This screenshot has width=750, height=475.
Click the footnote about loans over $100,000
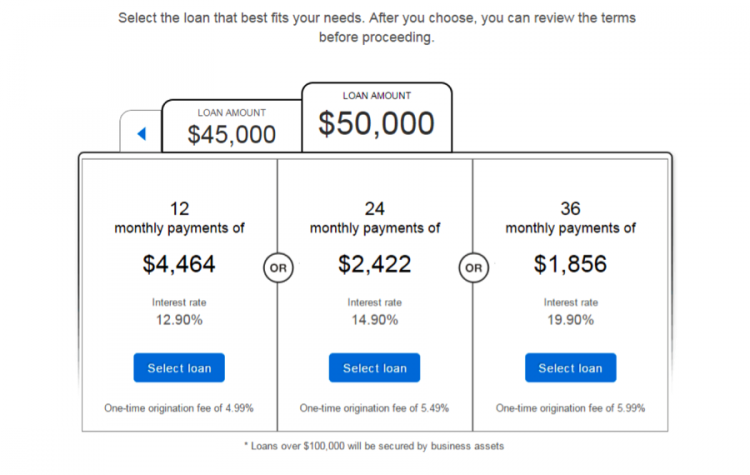(374, 445)
